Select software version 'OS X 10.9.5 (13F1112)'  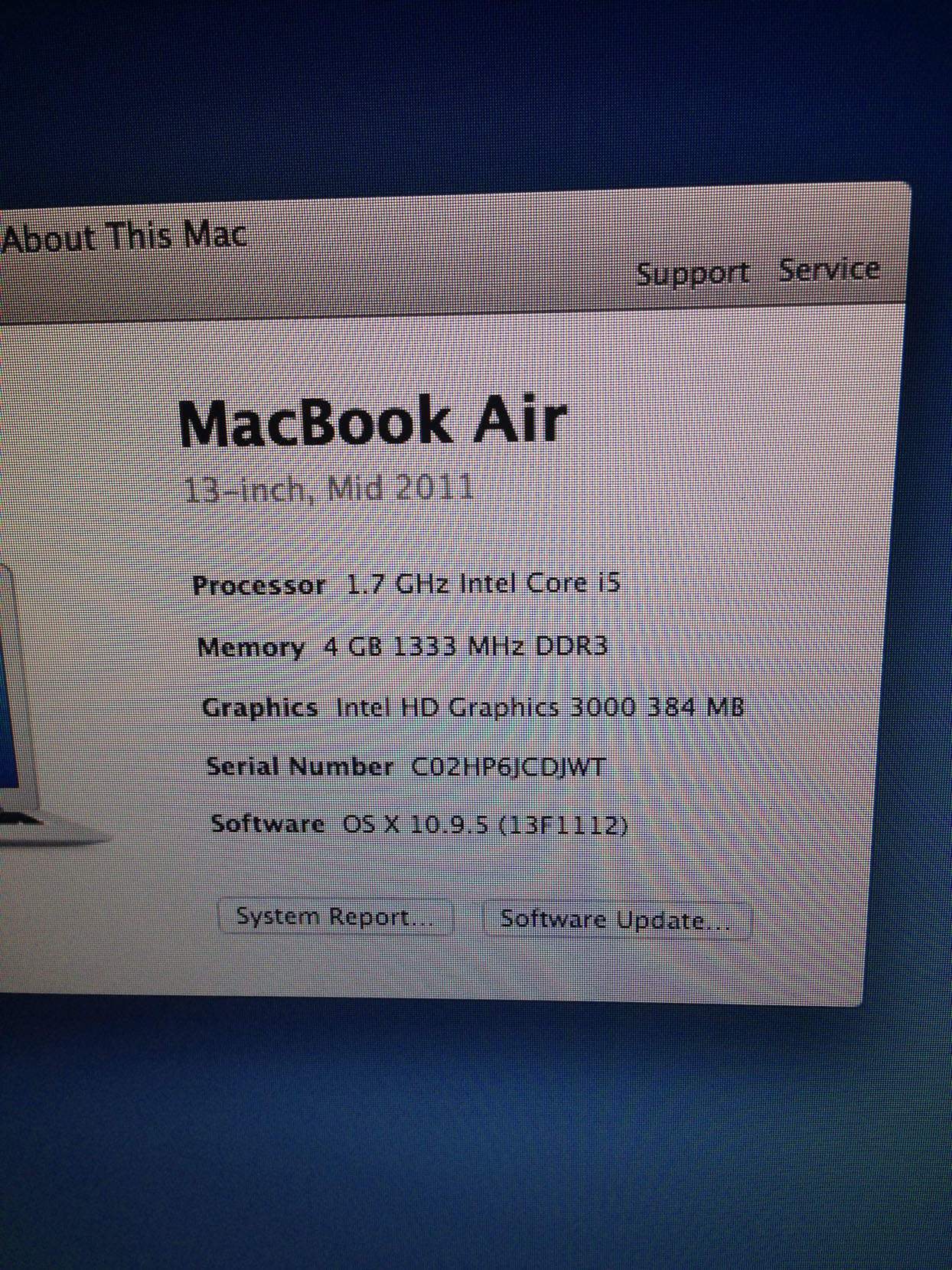pos(485,825)
